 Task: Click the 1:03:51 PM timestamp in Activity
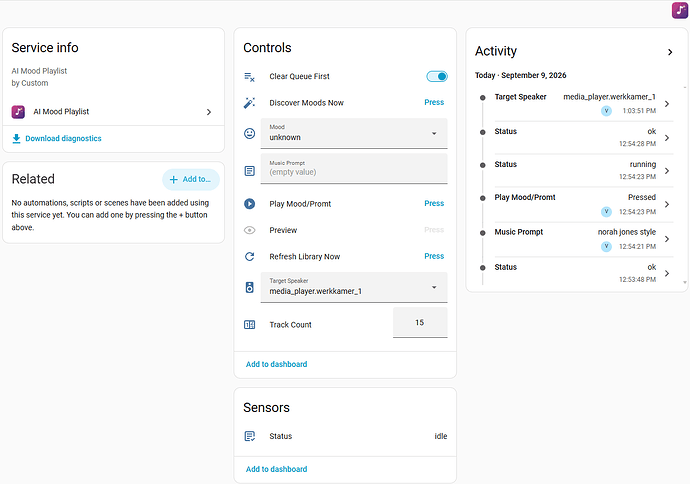coord(639,111)
